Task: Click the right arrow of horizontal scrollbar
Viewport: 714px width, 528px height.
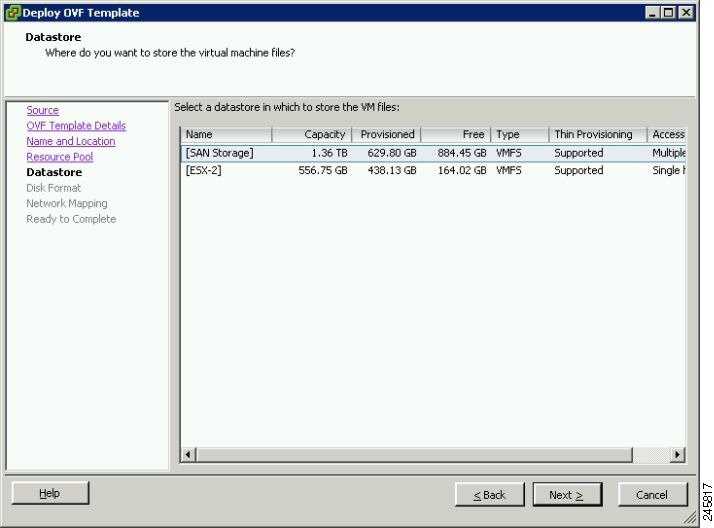Action: (678, 454)
